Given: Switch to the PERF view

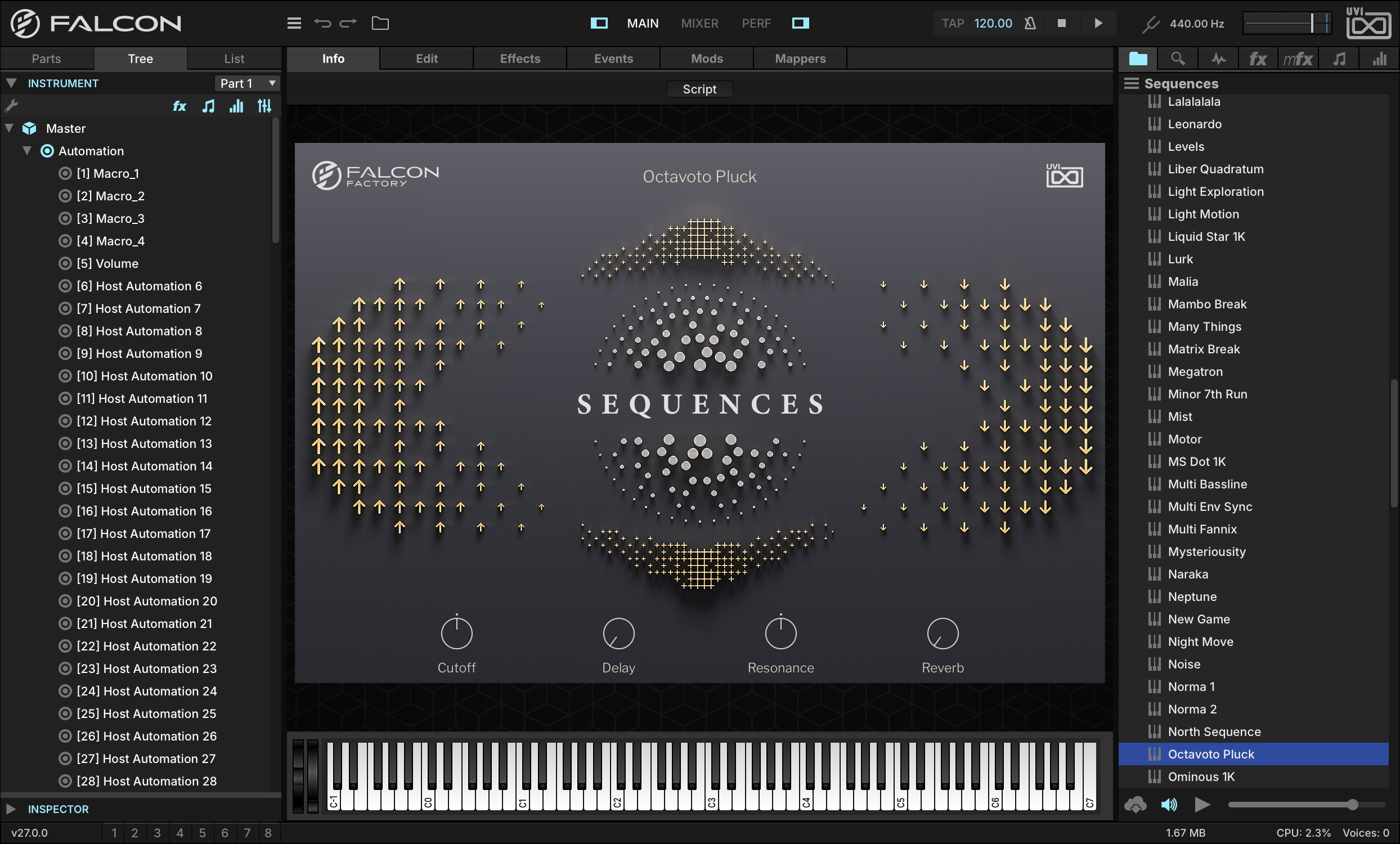Looking at the screenshot, I should click(756, 23).
